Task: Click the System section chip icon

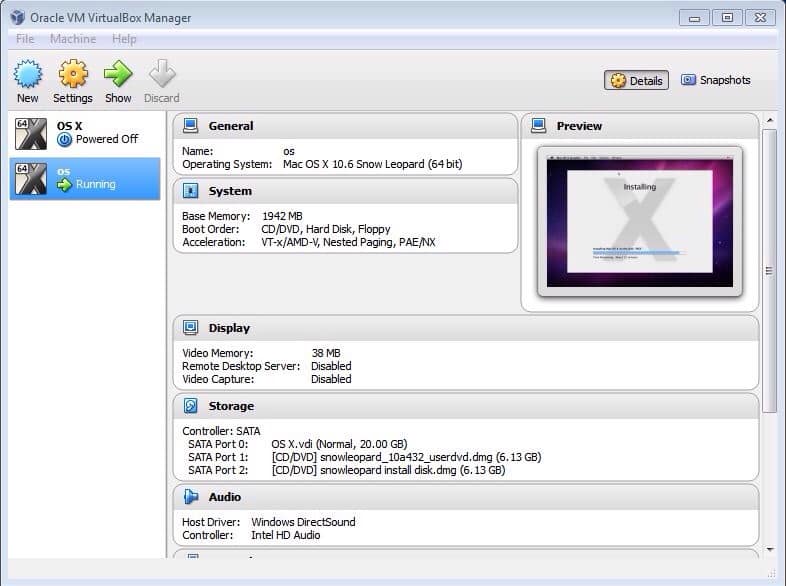Action: tap(190, 191)
